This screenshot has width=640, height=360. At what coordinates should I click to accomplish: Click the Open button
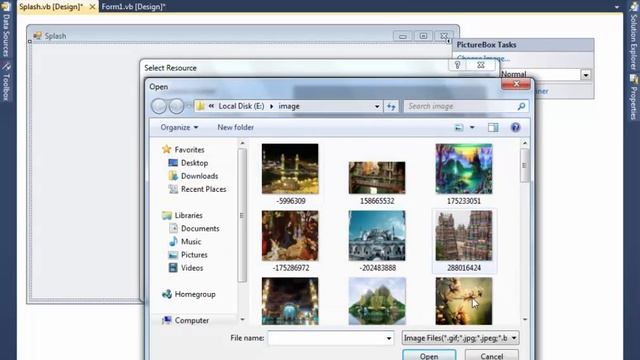coord(429,355)
